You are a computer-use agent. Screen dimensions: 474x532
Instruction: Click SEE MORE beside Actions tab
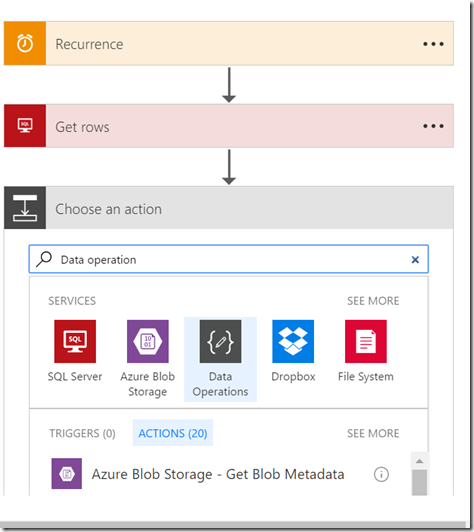pos(373,433)
